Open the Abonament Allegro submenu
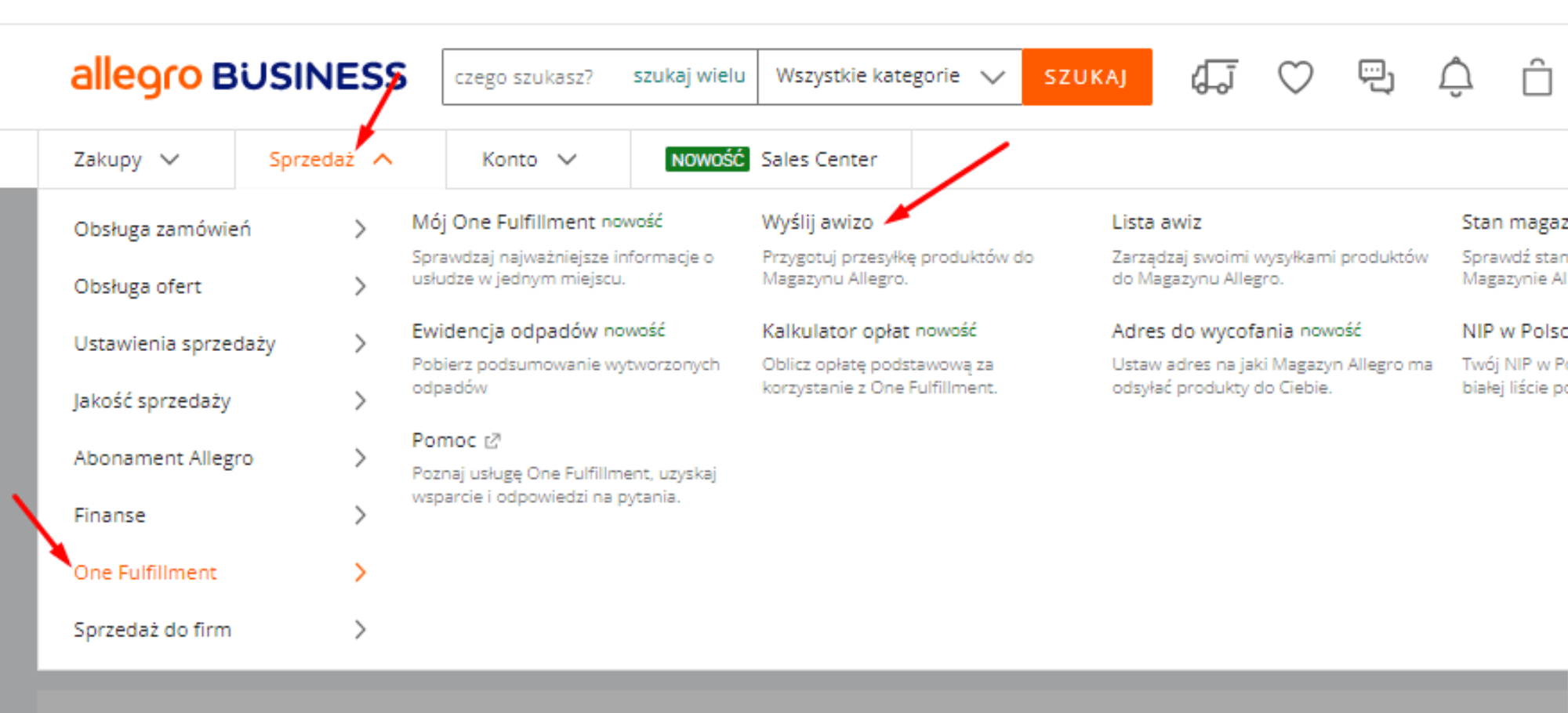 pyautogui.click(x=220, y=458)
